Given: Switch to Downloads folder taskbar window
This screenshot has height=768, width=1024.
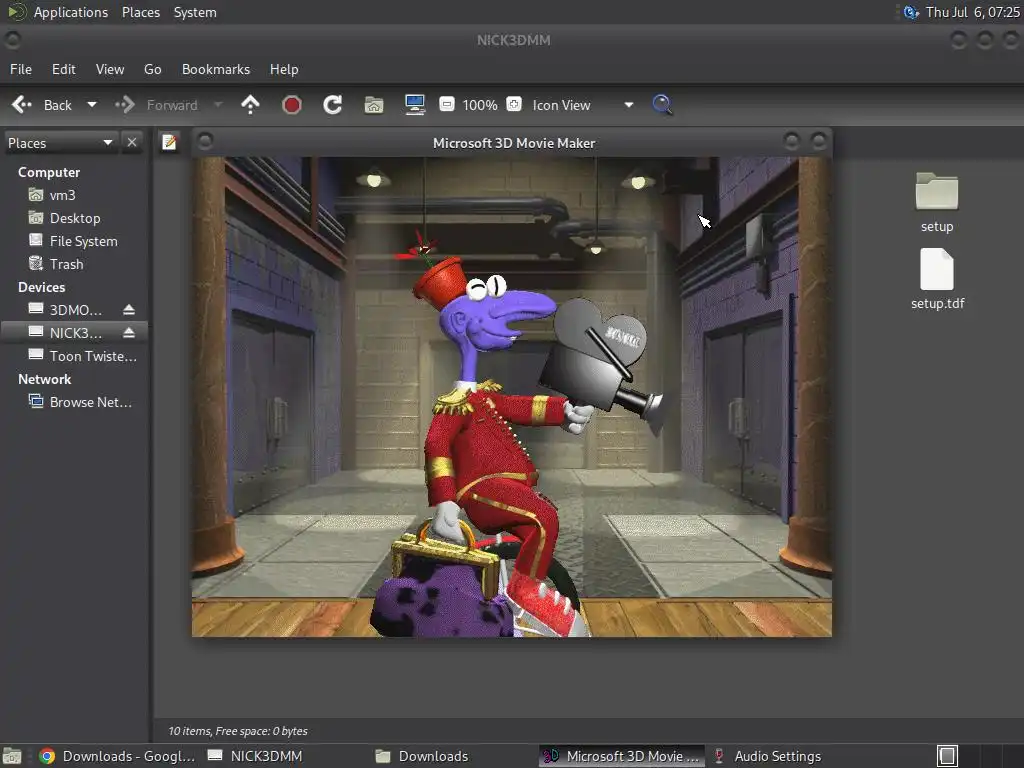Looking at the screenshot, I should pos(422,756).
